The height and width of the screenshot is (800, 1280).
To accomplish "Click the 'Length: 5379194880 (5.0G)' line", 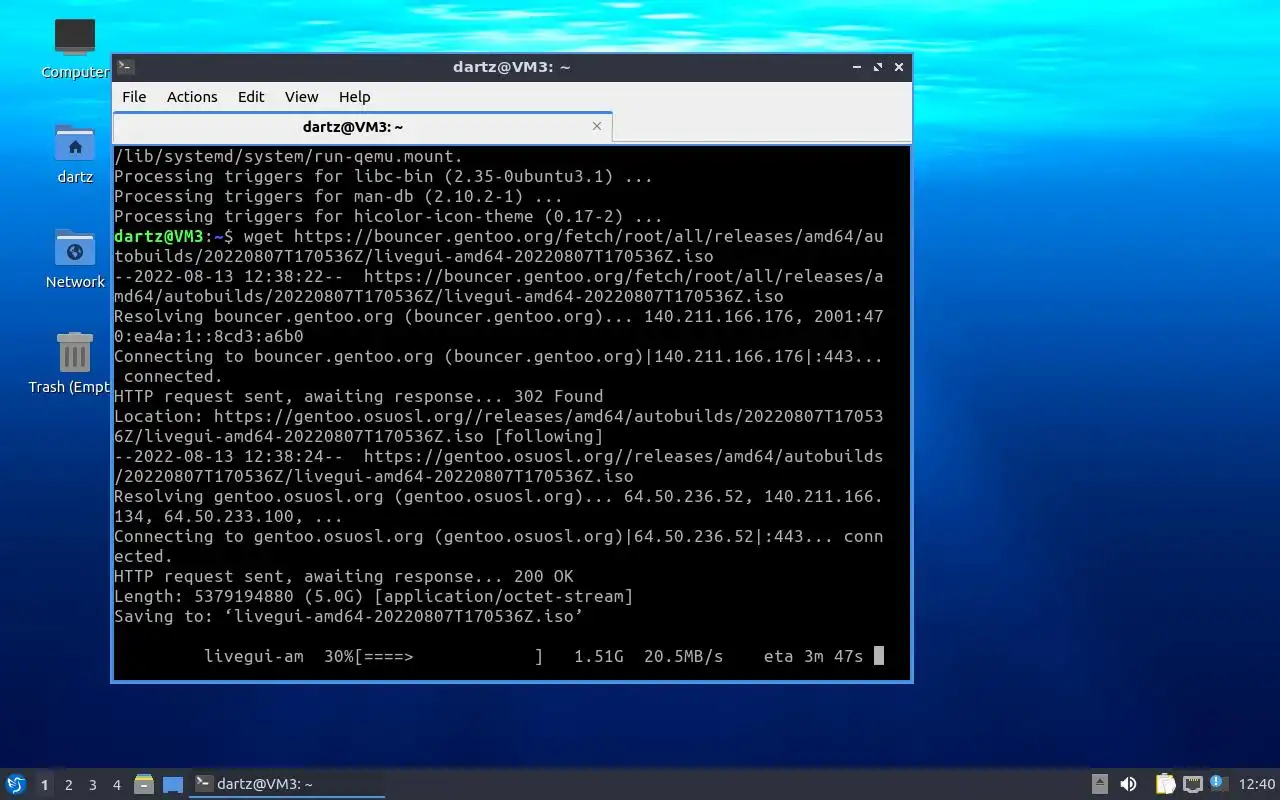I will coord(374,597).
